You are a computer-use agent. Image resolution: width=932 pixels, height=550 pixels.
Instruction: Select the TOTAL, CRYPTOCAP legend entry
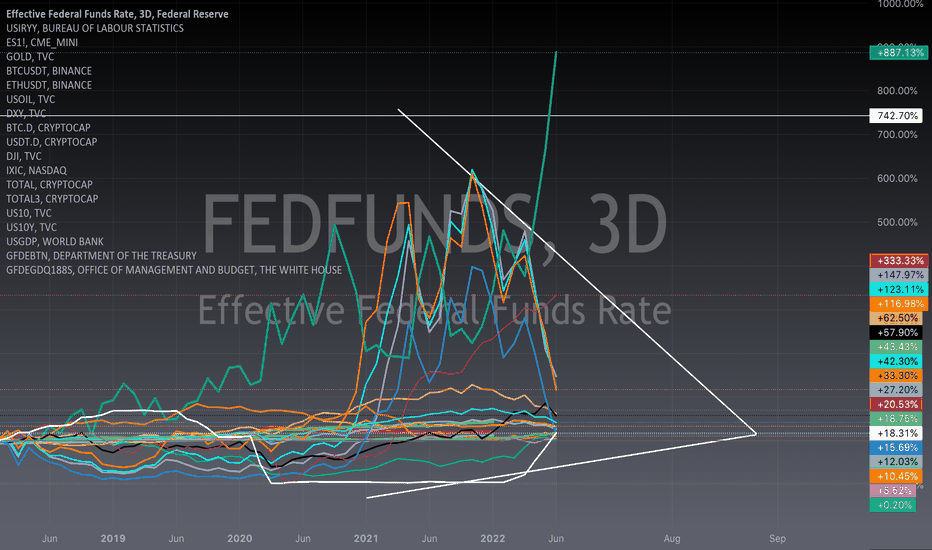(x=49, y=185)
